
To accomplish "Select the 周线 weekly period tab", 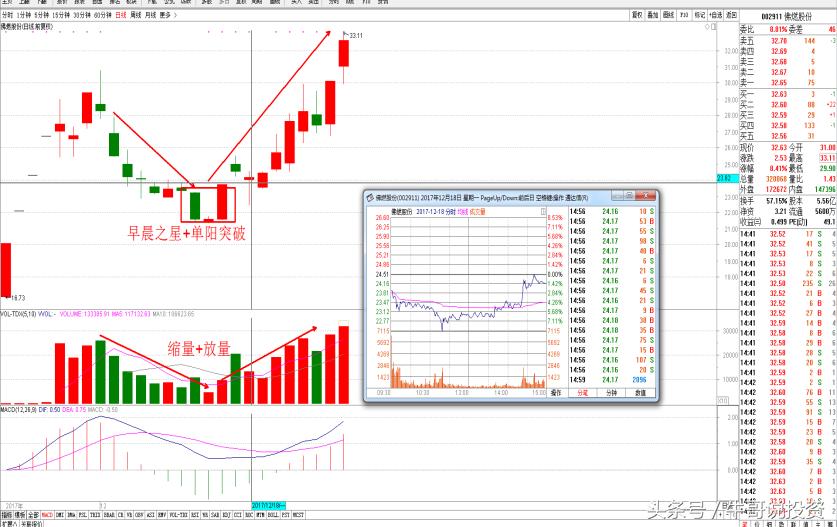I will [x=136, y=15].
